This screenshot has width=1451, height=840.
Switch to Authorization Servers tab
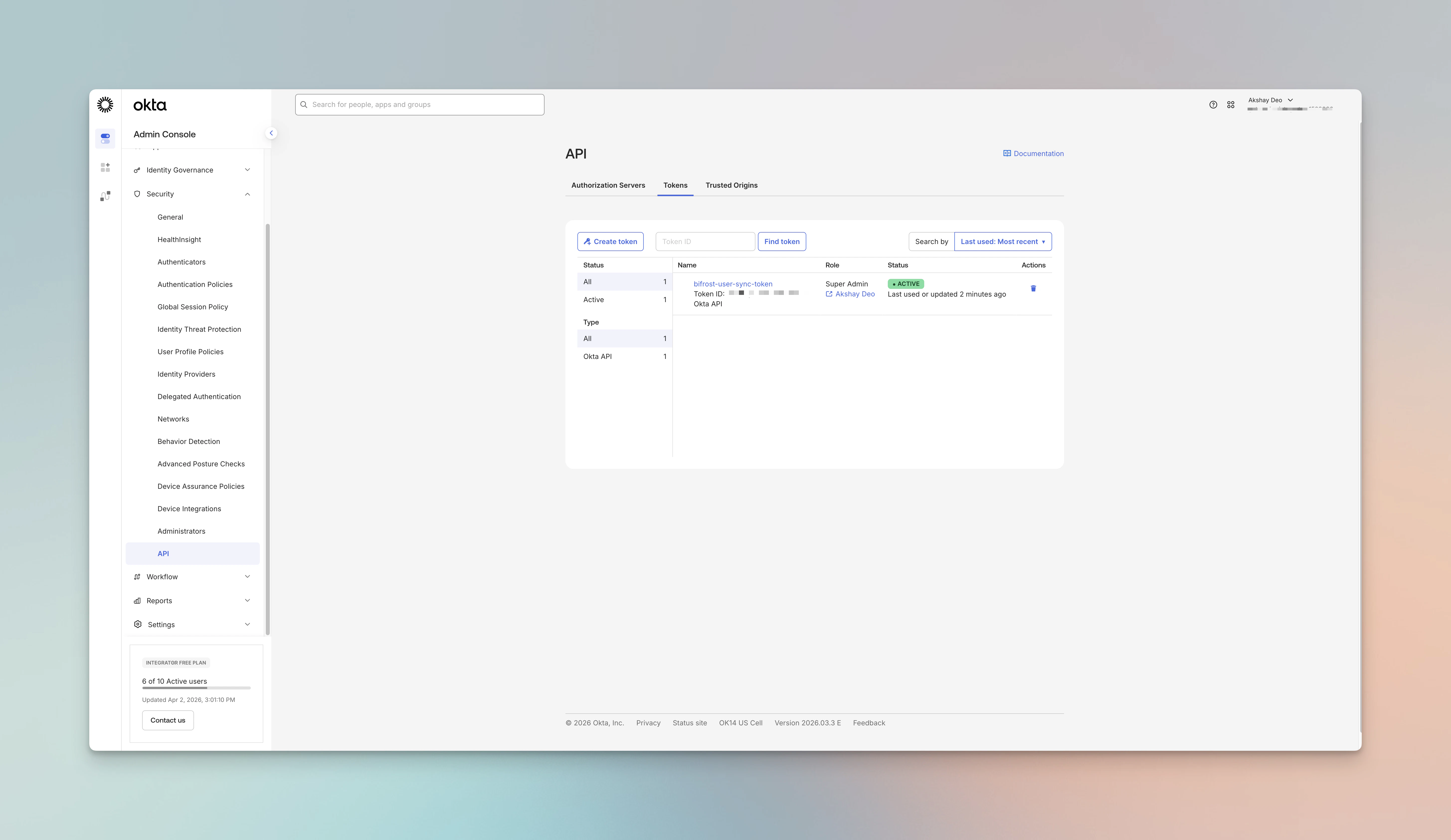[x=608, y=185]
